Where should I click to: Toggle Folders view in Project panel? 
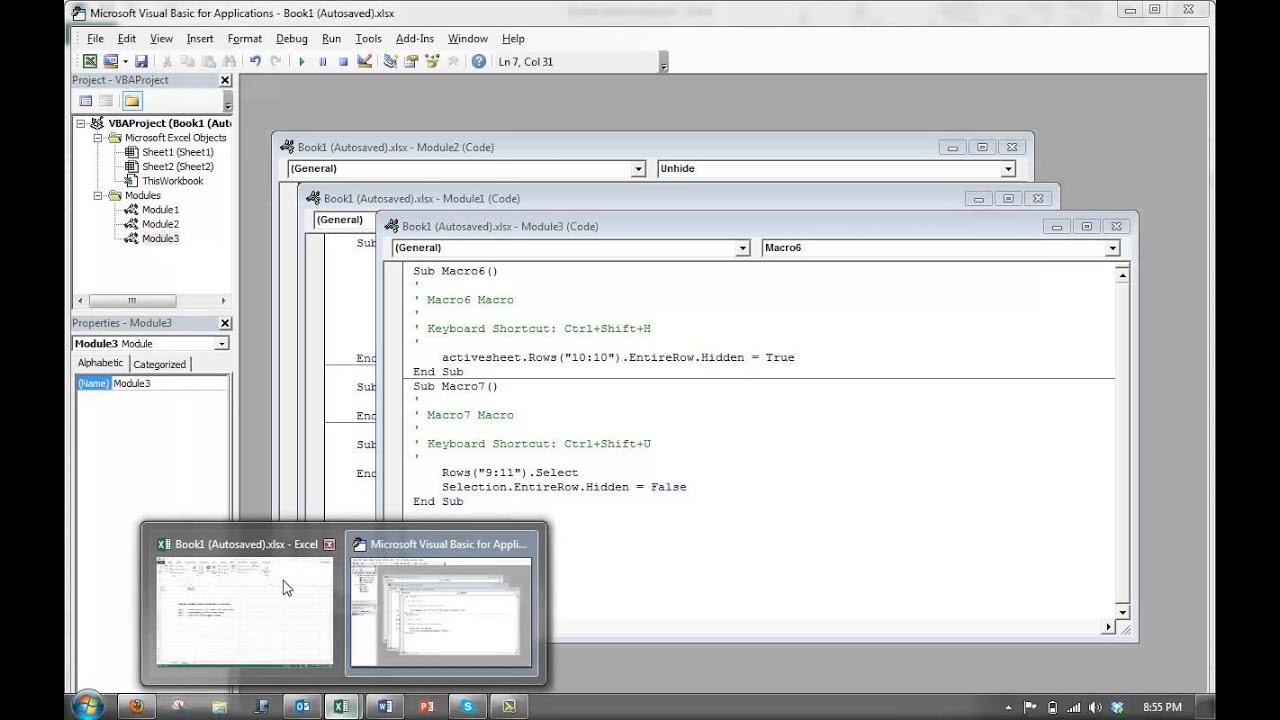(132, 101)
